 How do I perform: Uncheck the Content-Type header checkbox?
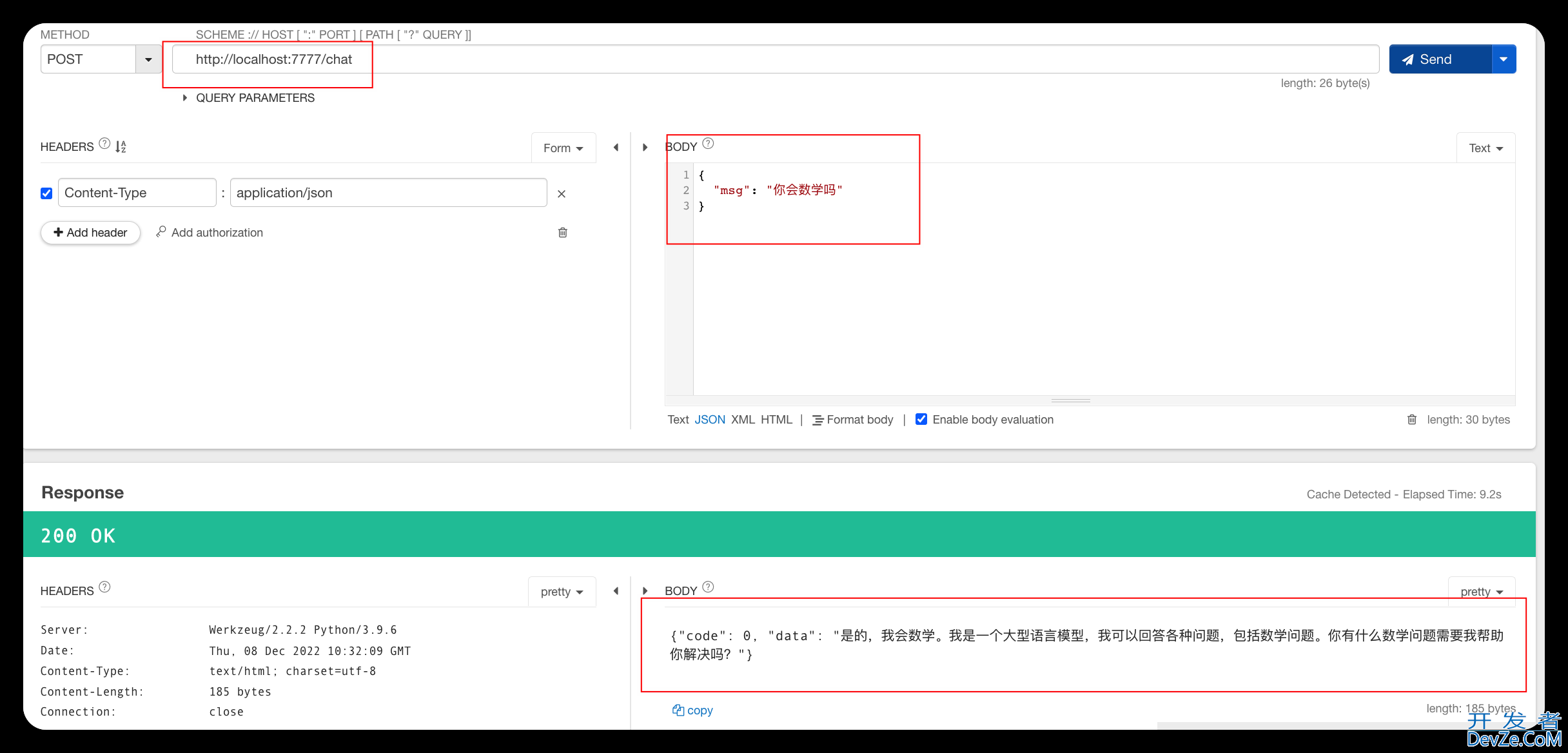(46, 193)
